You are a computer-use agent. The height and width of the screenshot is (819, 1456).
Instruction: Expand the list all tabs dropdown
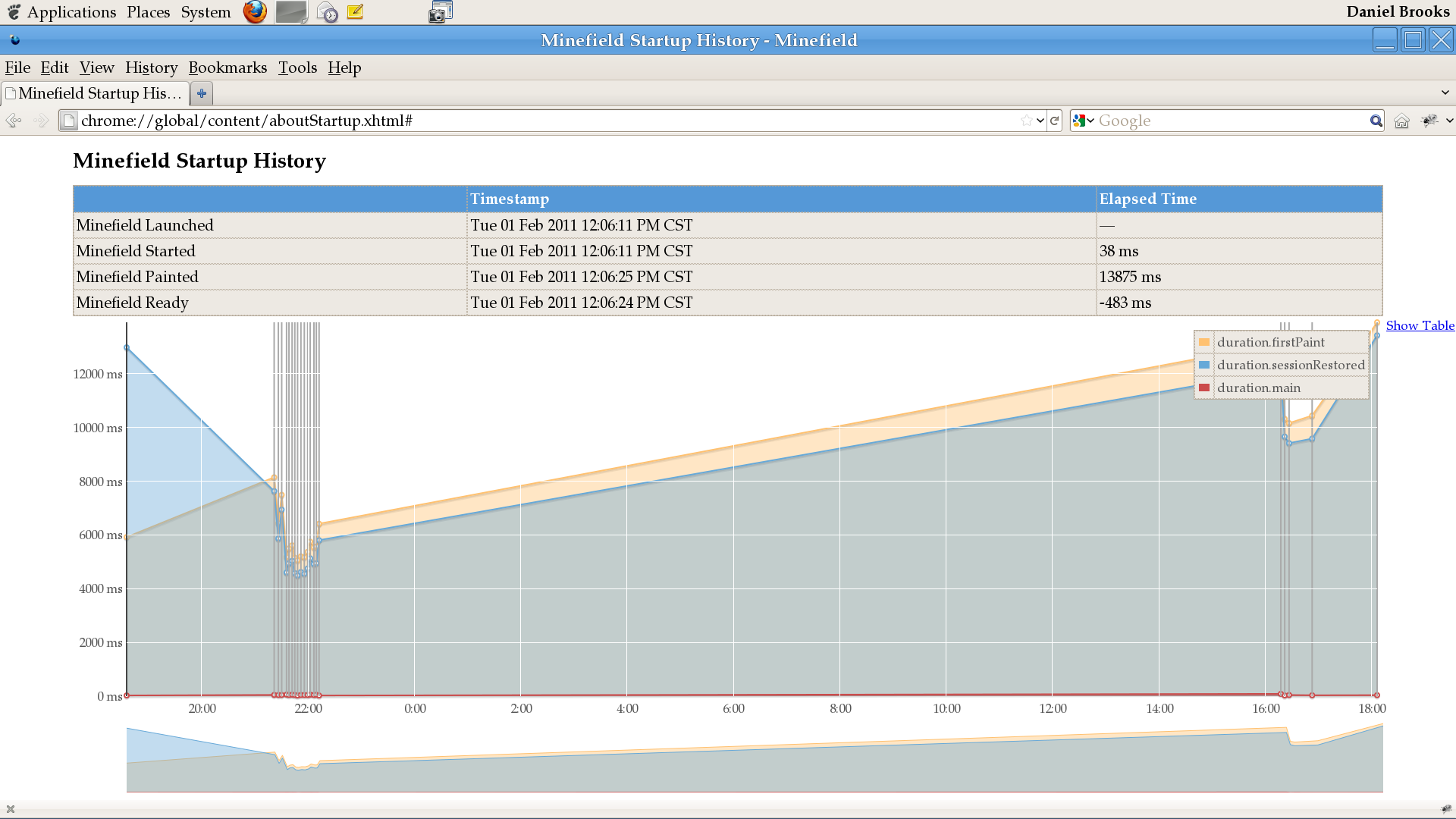(1445, 93)
